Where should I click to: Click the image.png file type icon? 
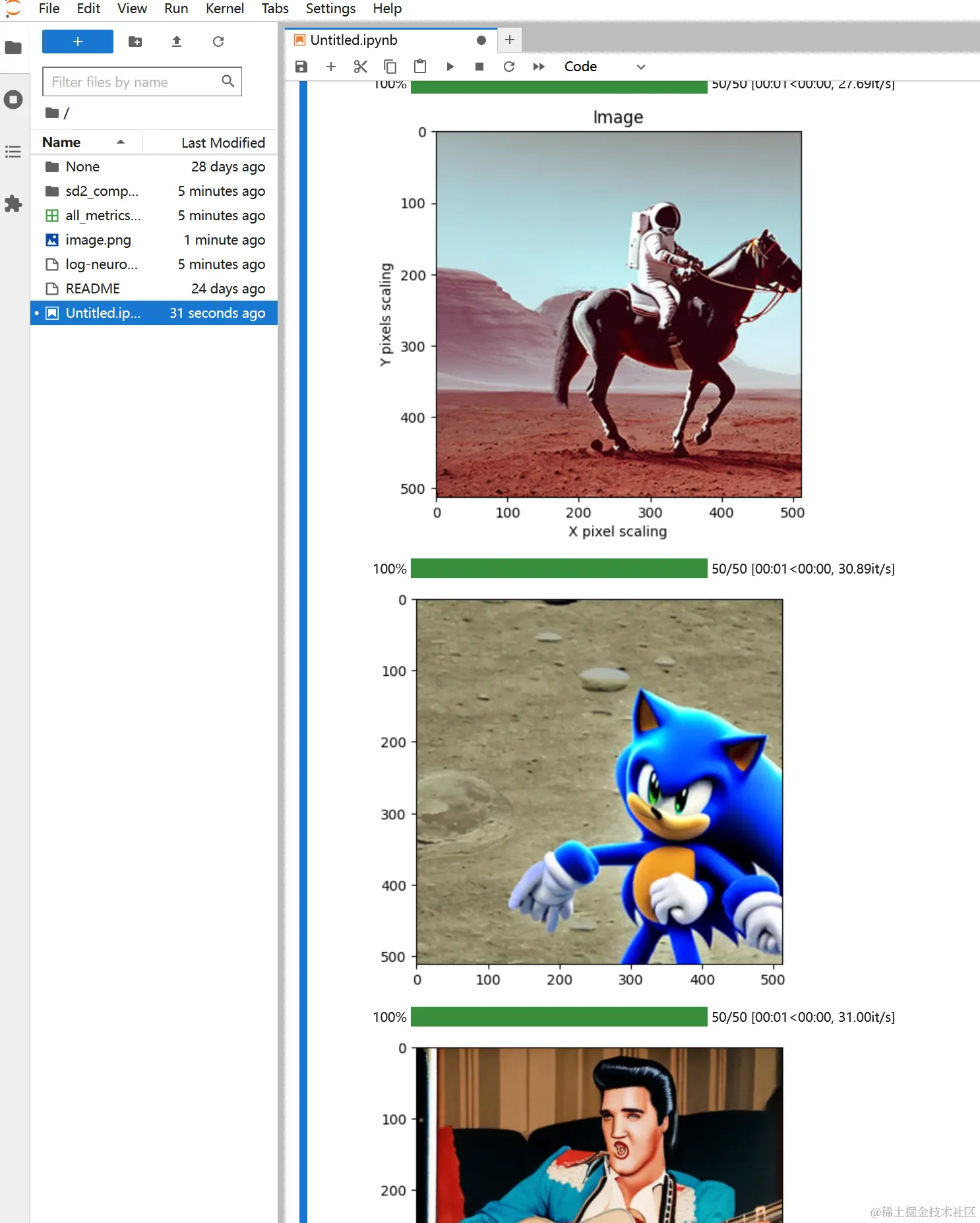[52, 240]
